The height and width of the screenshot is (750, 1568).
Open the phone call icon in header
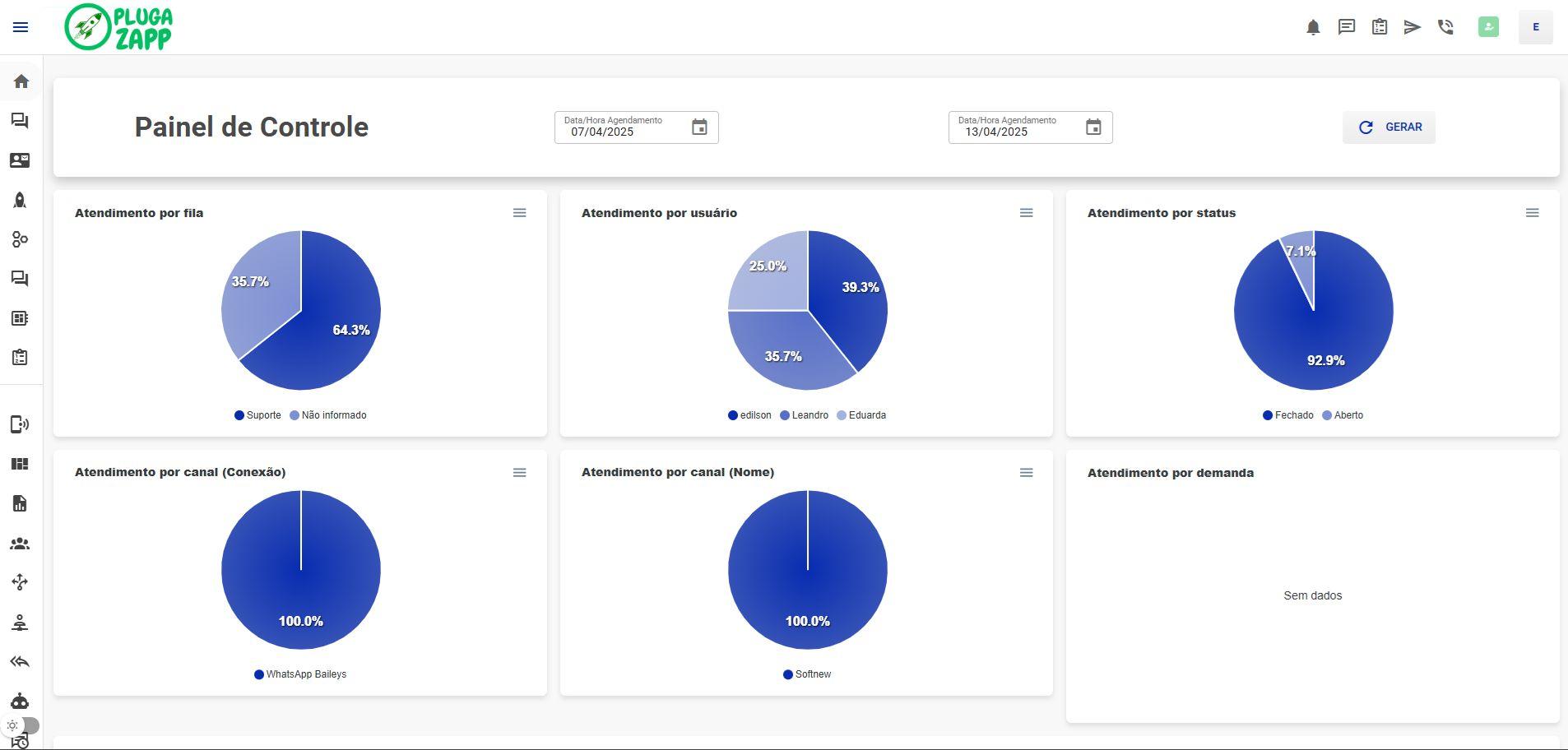pyautogui.click(x=1445, y=27)
